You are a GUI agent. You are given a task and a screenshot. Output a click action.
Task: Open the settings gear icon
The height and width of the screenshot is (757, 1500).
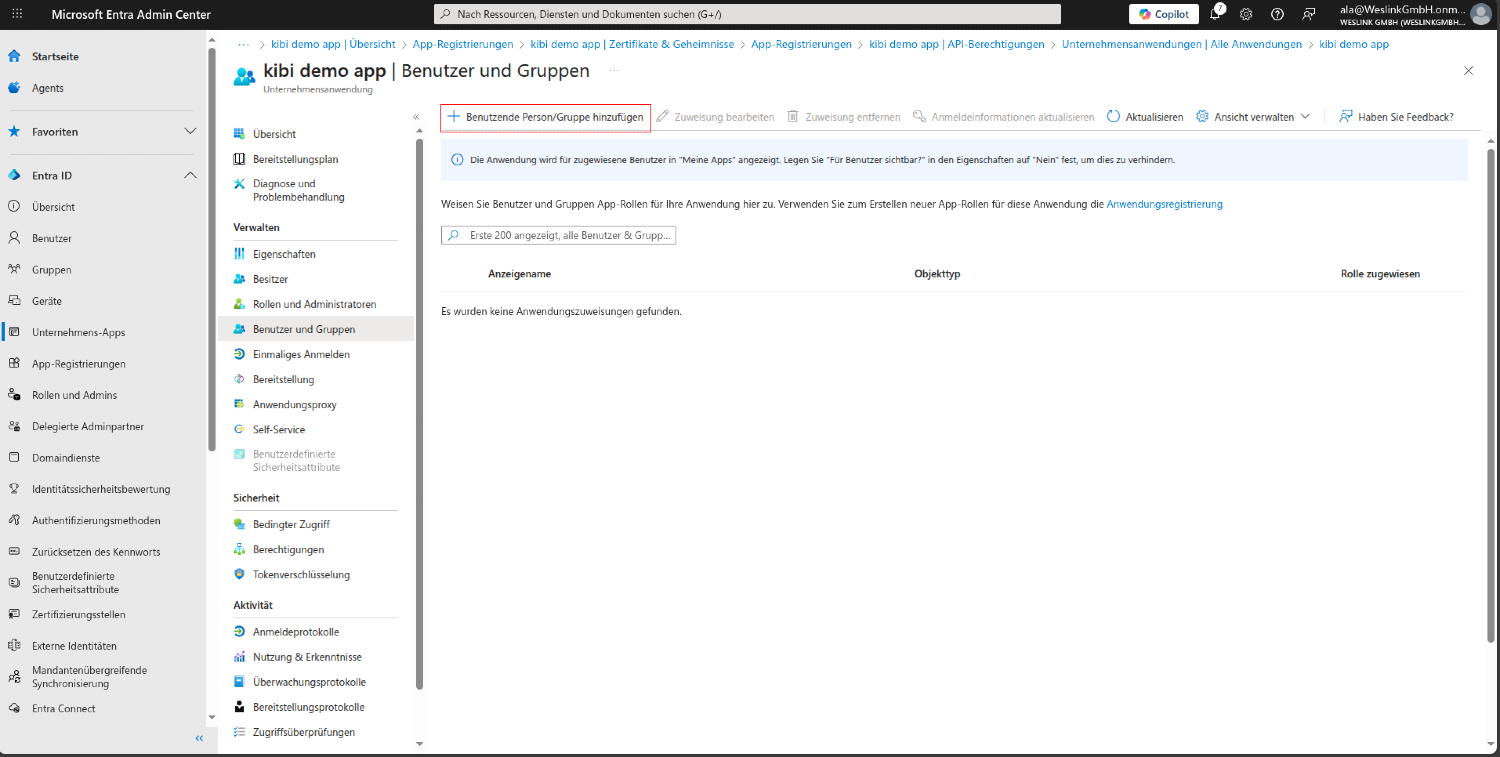tap(1246, 14)
